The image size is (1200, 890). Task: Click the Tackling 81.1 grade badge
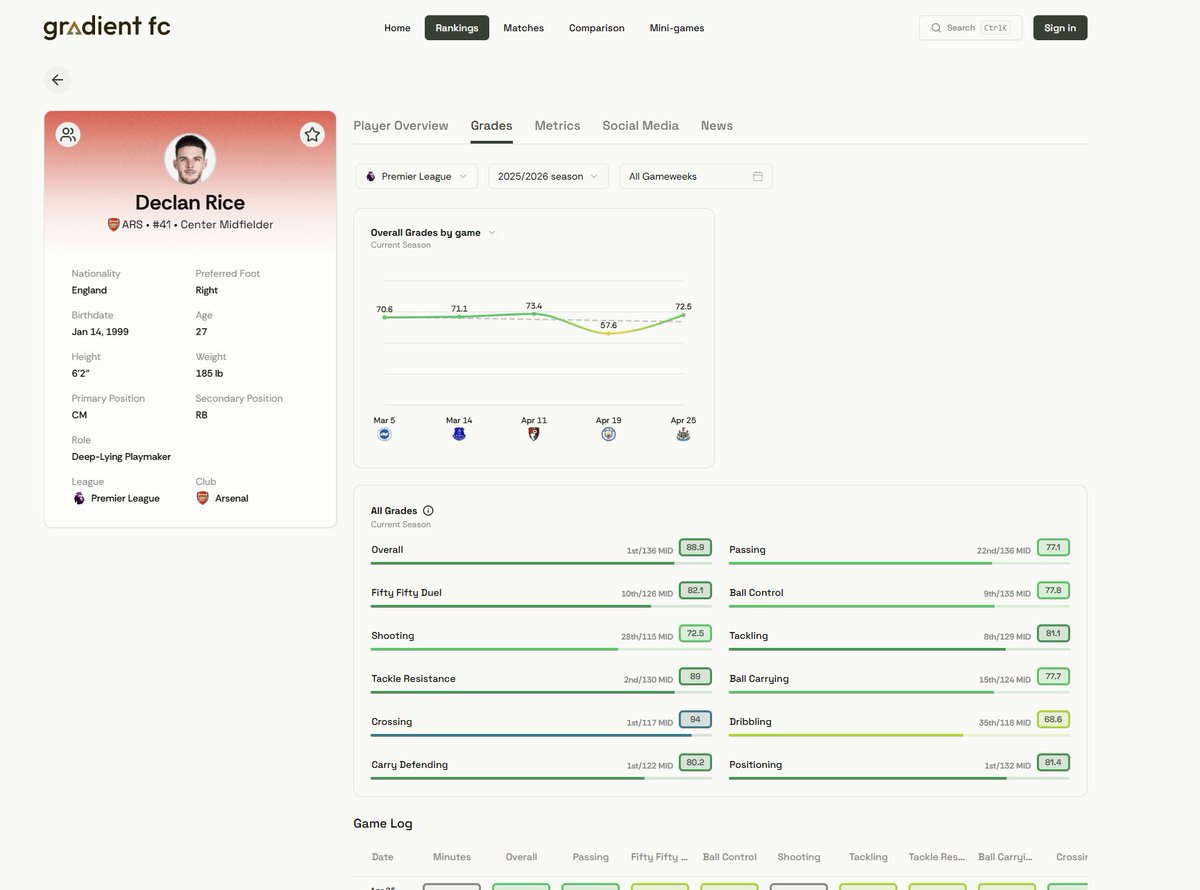1053,633
